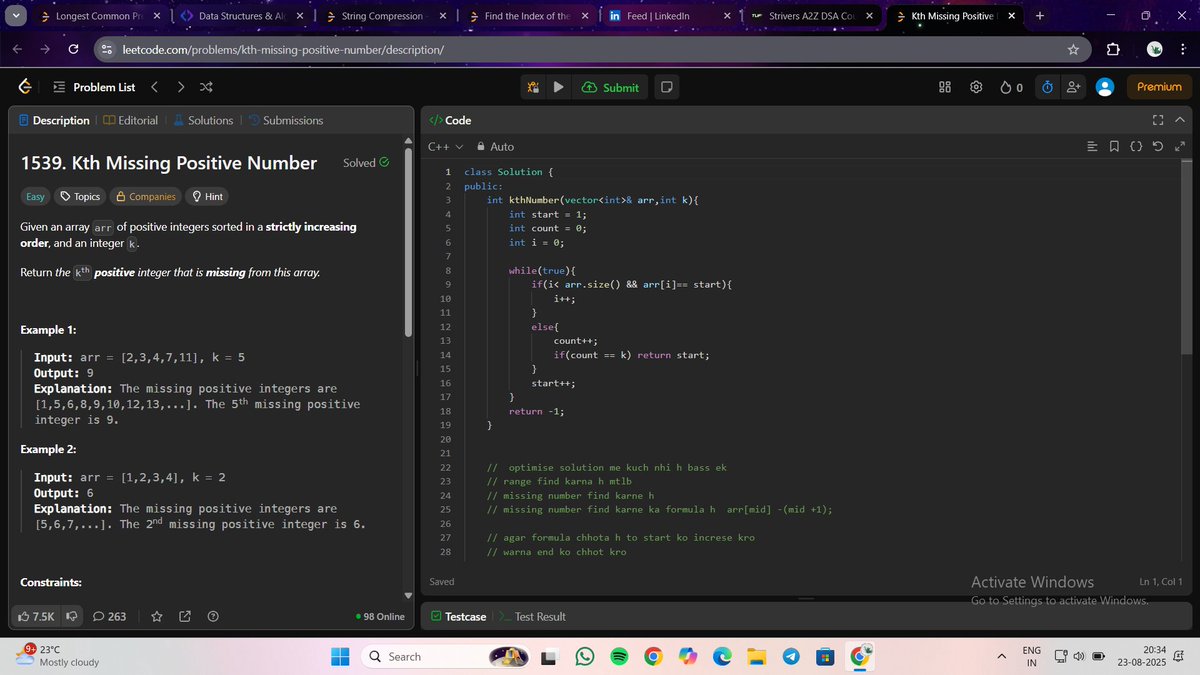The height and width of the screenshot is (675, 1200).
Task: Open Telegram from the taskbar
Action: 790,656
